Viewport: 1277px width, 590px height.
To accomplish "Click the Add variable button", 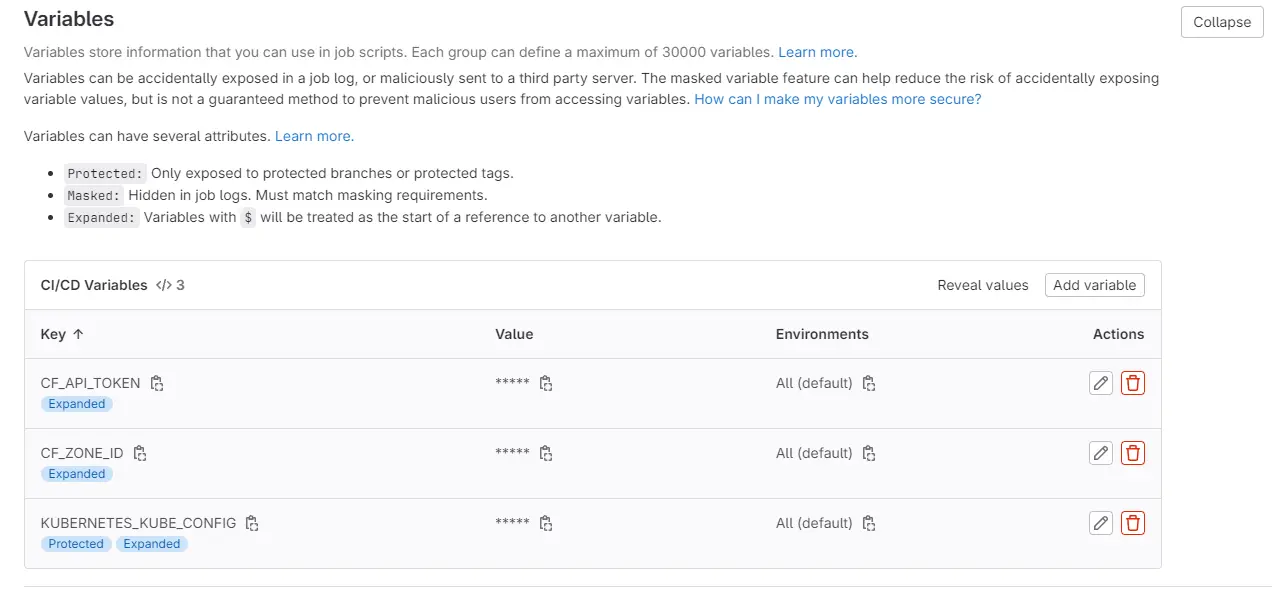I will (x=1094, y=285).
